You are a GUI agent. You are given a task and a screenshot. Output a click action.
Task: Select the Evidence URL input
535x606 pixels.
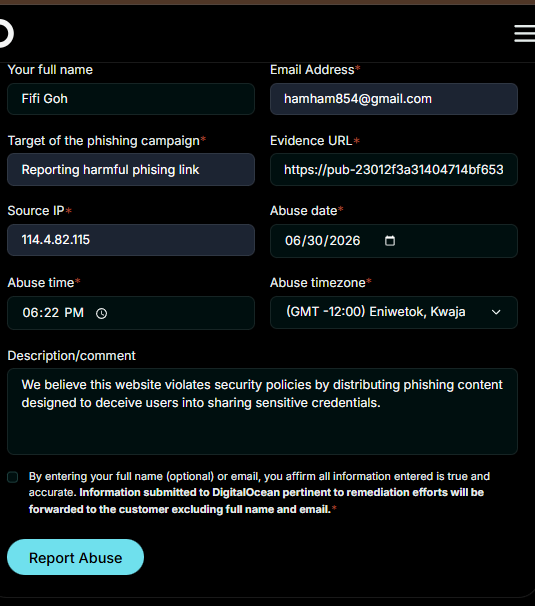(x=394, y=170)
